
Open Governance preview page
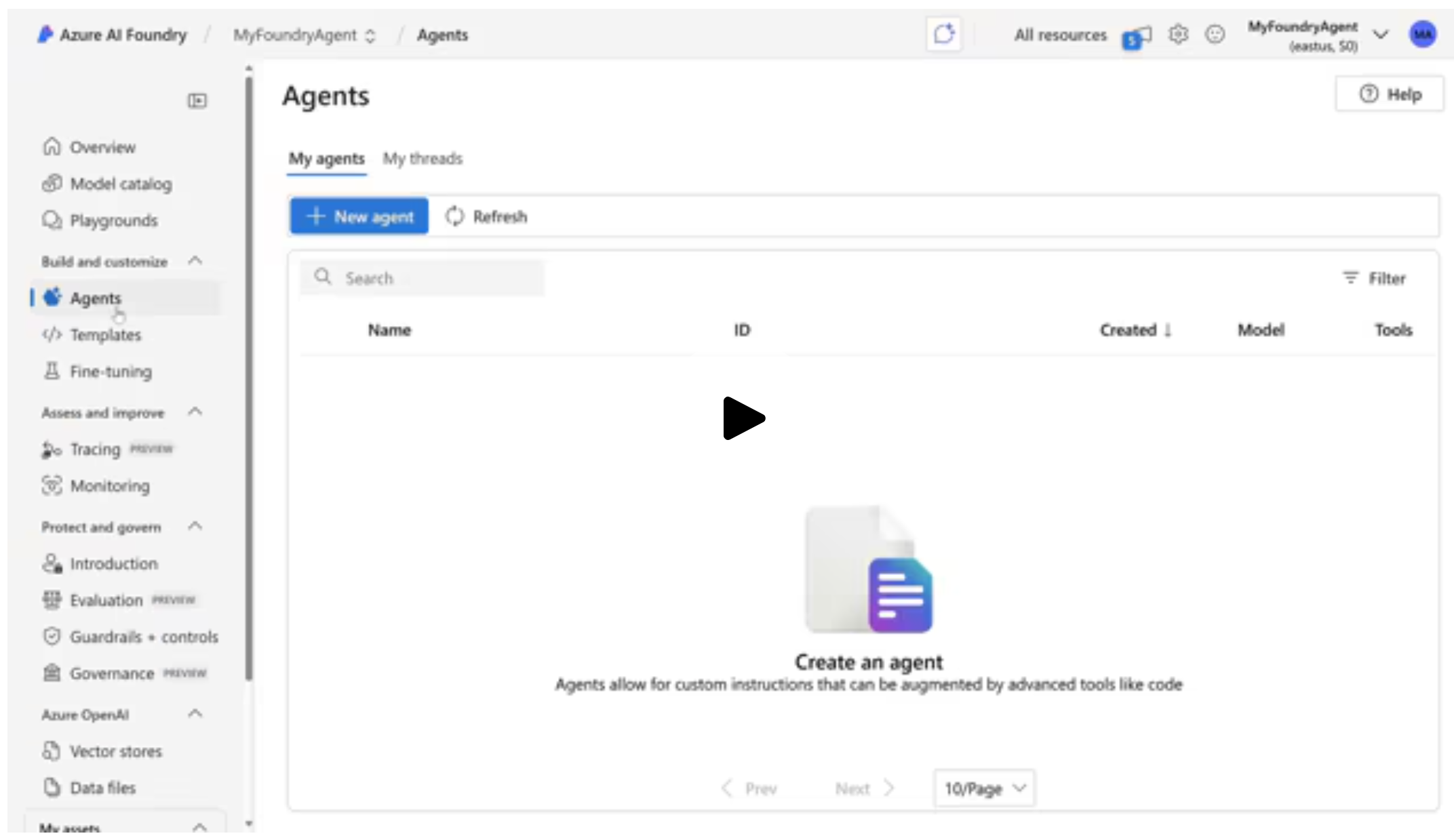124,673
